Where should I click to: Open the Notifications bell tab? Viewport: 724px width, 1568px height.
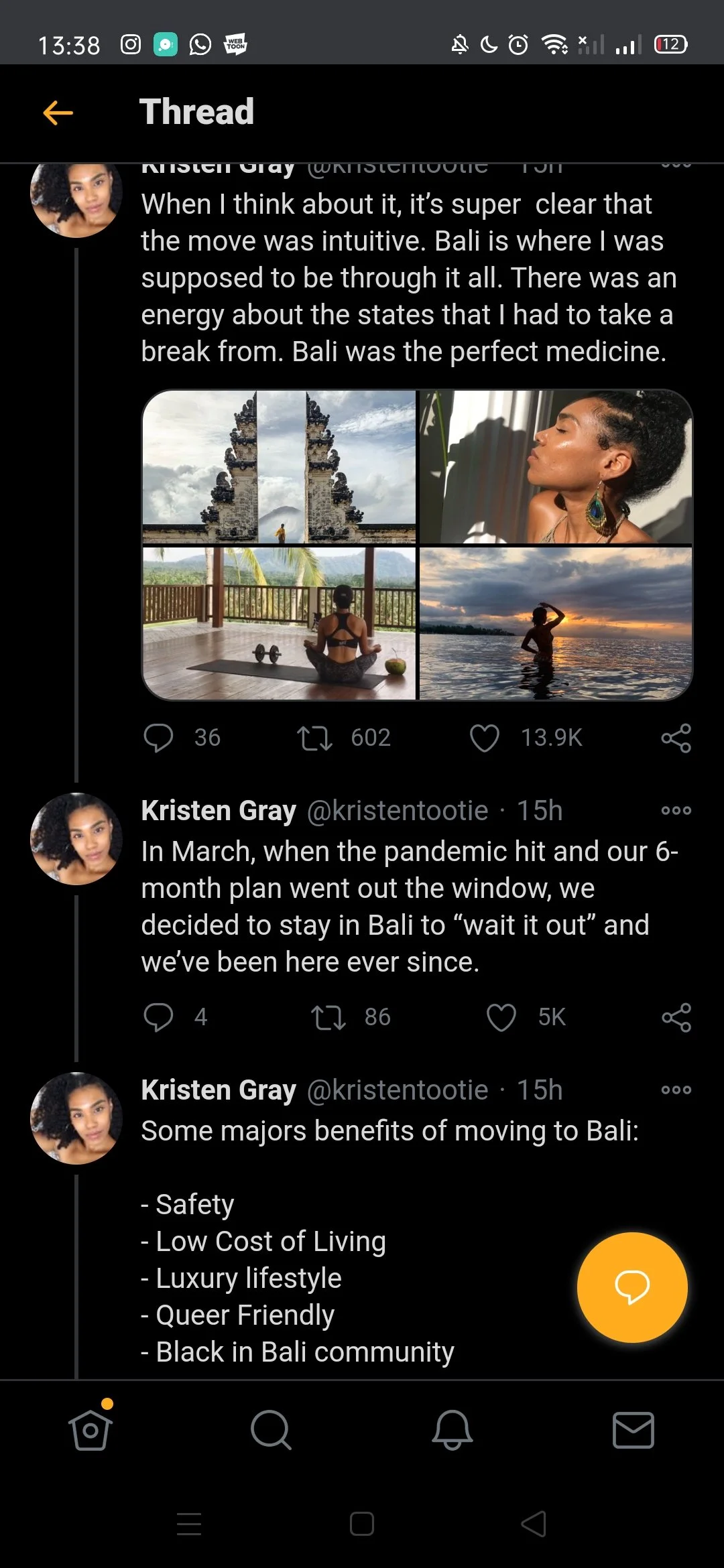tap(452, 1430)
